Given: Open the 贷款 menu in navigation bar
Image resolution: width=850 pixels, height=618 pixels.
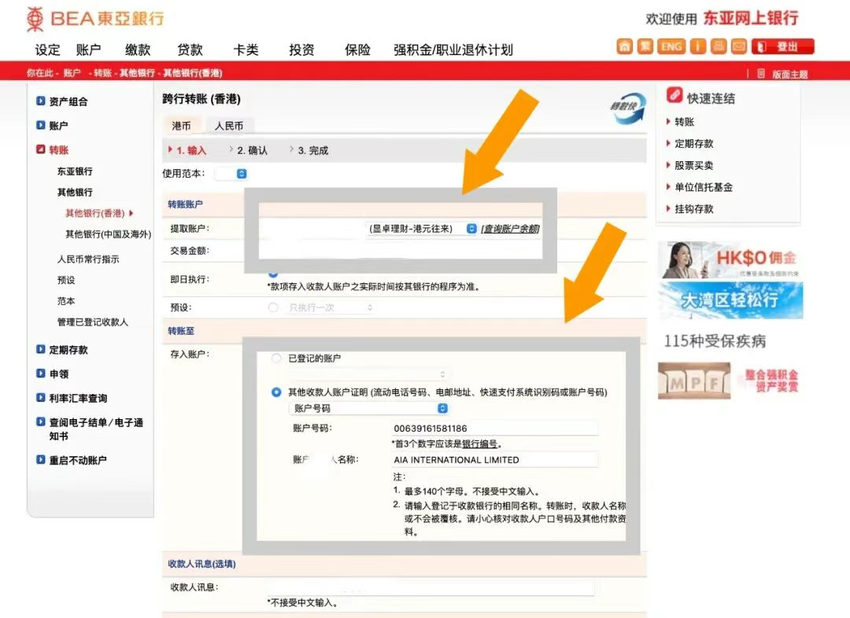Looking at the screenshot, I should (x=190, y=50).
